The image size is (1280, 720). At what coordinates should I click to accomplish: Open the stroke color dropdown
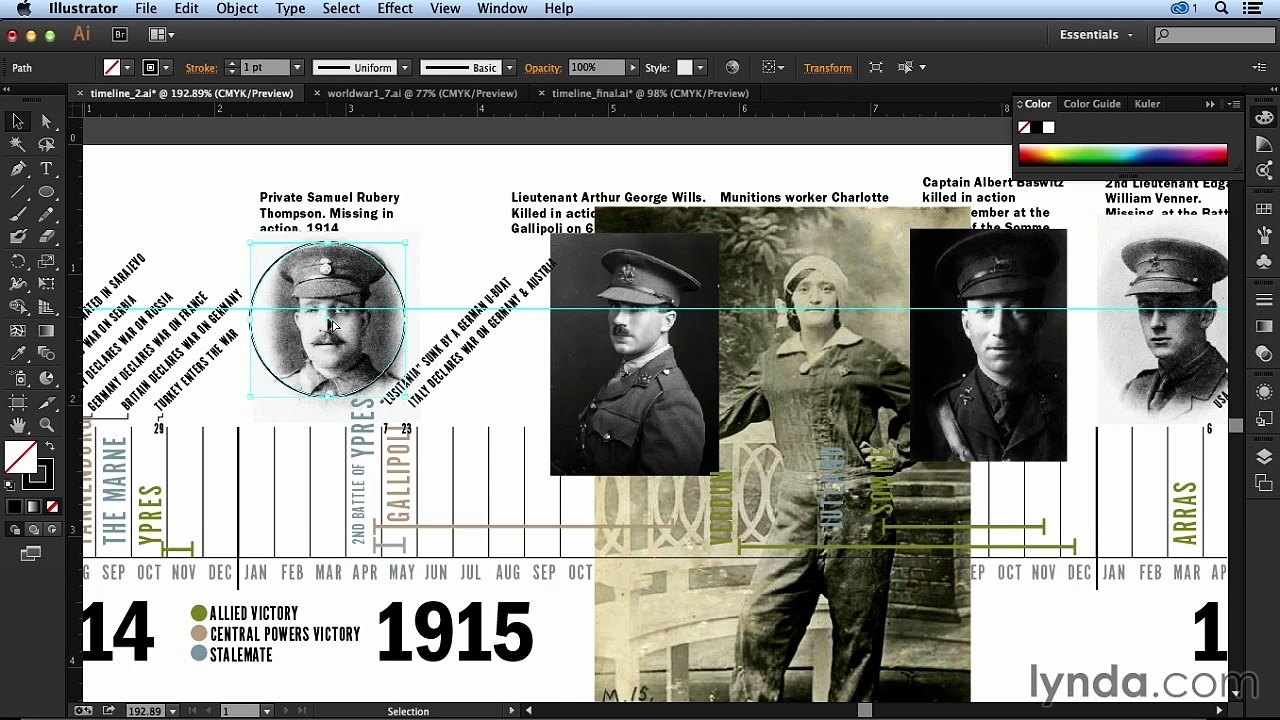165,68
